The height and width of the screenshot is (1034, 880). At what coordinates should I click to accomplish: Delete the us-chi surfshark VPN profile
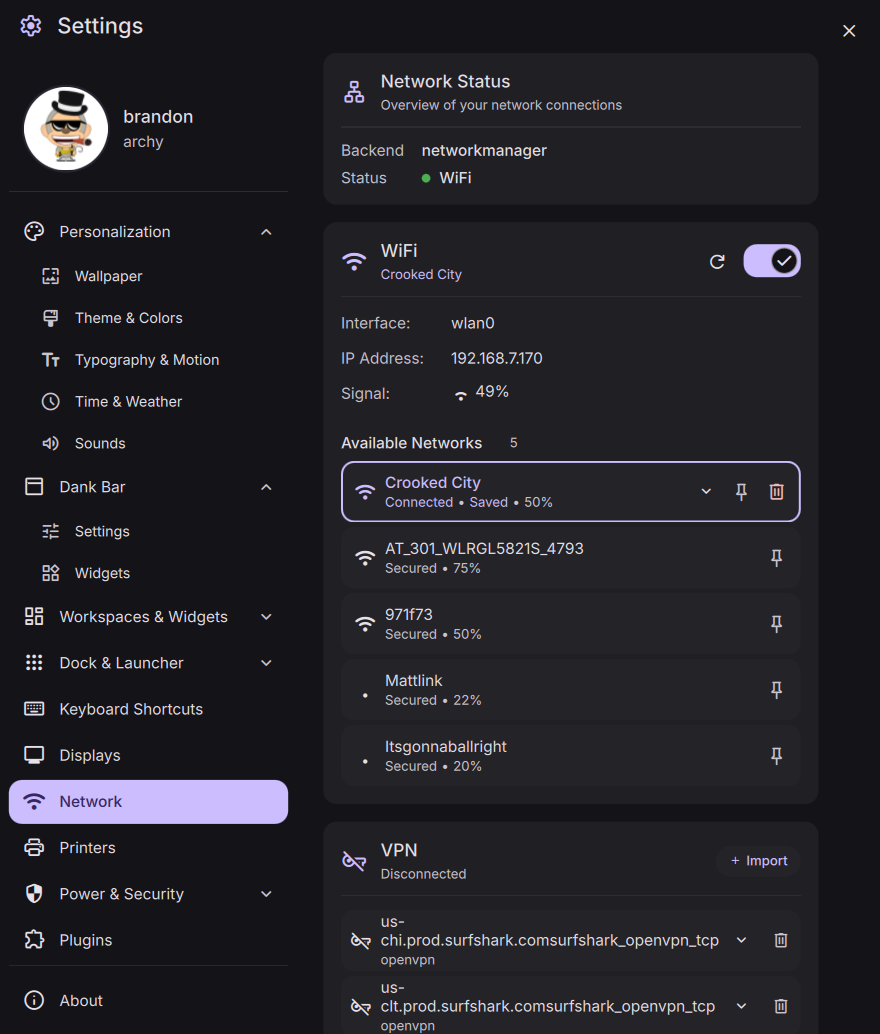781,940
